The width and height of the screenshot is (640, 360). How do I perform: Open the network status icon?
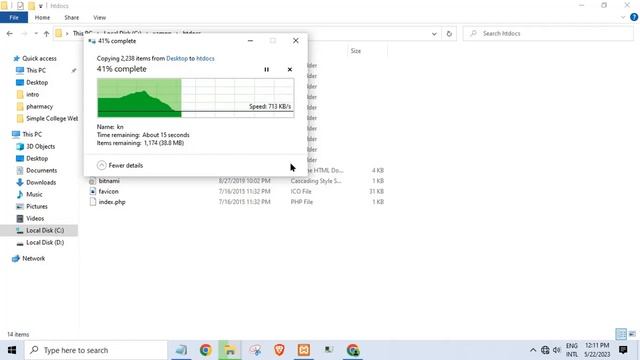(545, 350)
